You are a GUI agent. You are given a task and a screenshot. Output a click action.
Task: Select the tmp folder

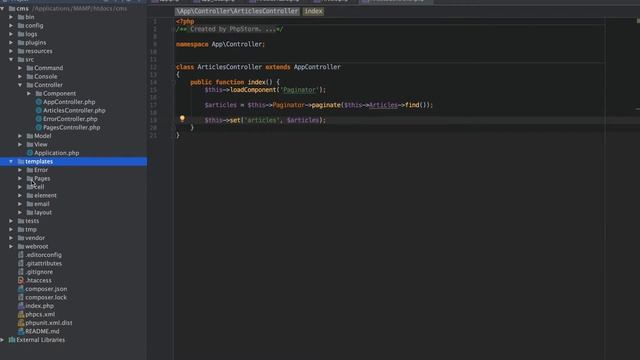coord(31,229)
